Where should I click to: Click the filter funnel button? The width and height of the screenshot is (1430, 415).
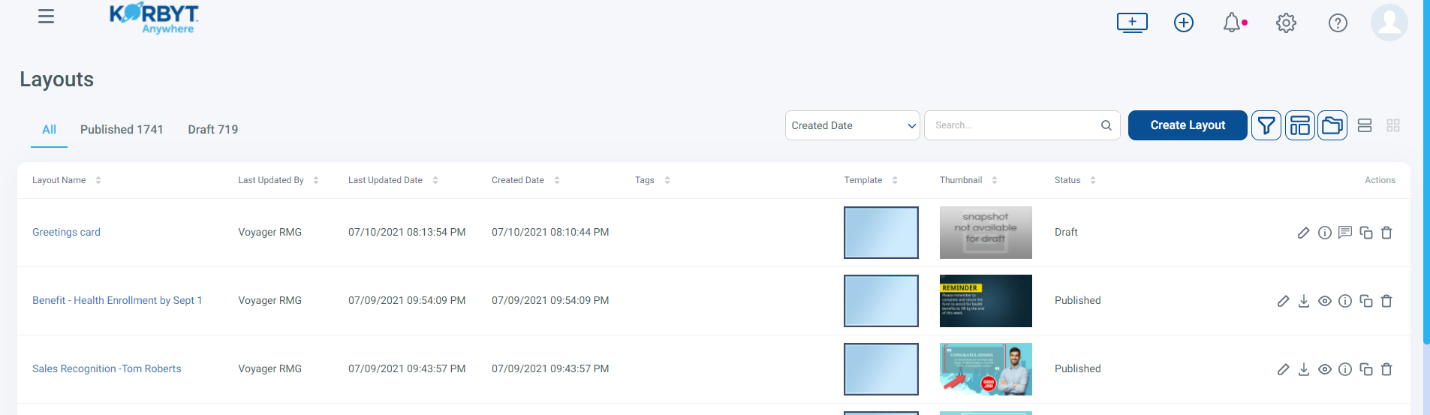pyautogui.click(x=1266, y=125)
